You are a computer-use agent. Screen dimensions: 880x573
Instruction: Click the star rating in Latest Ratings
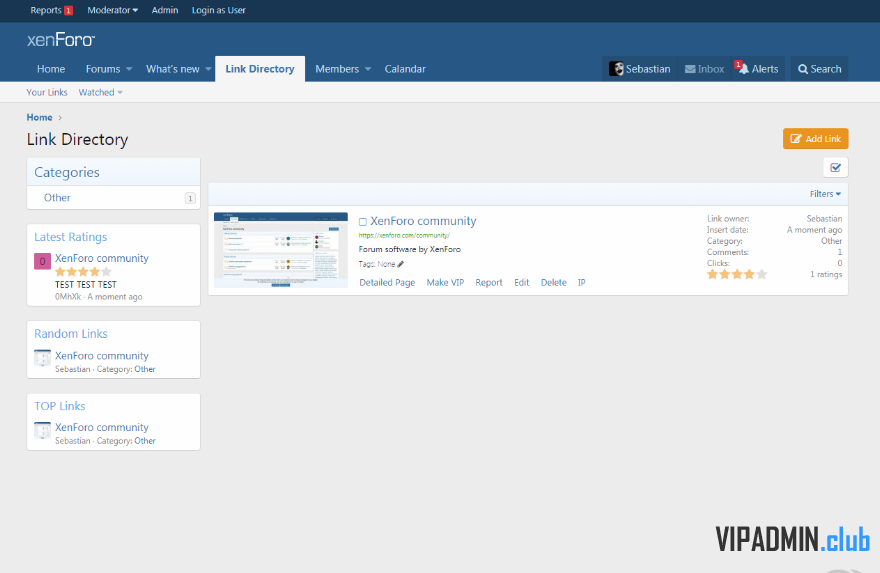coord(83,272)
